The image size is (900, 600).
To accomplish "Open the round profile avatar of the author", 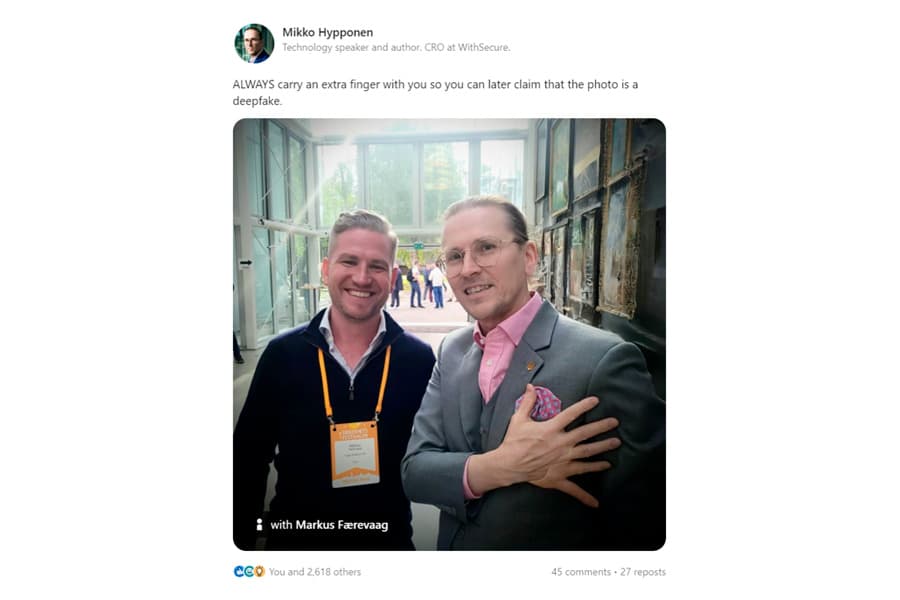I will (x=254, y=44).
